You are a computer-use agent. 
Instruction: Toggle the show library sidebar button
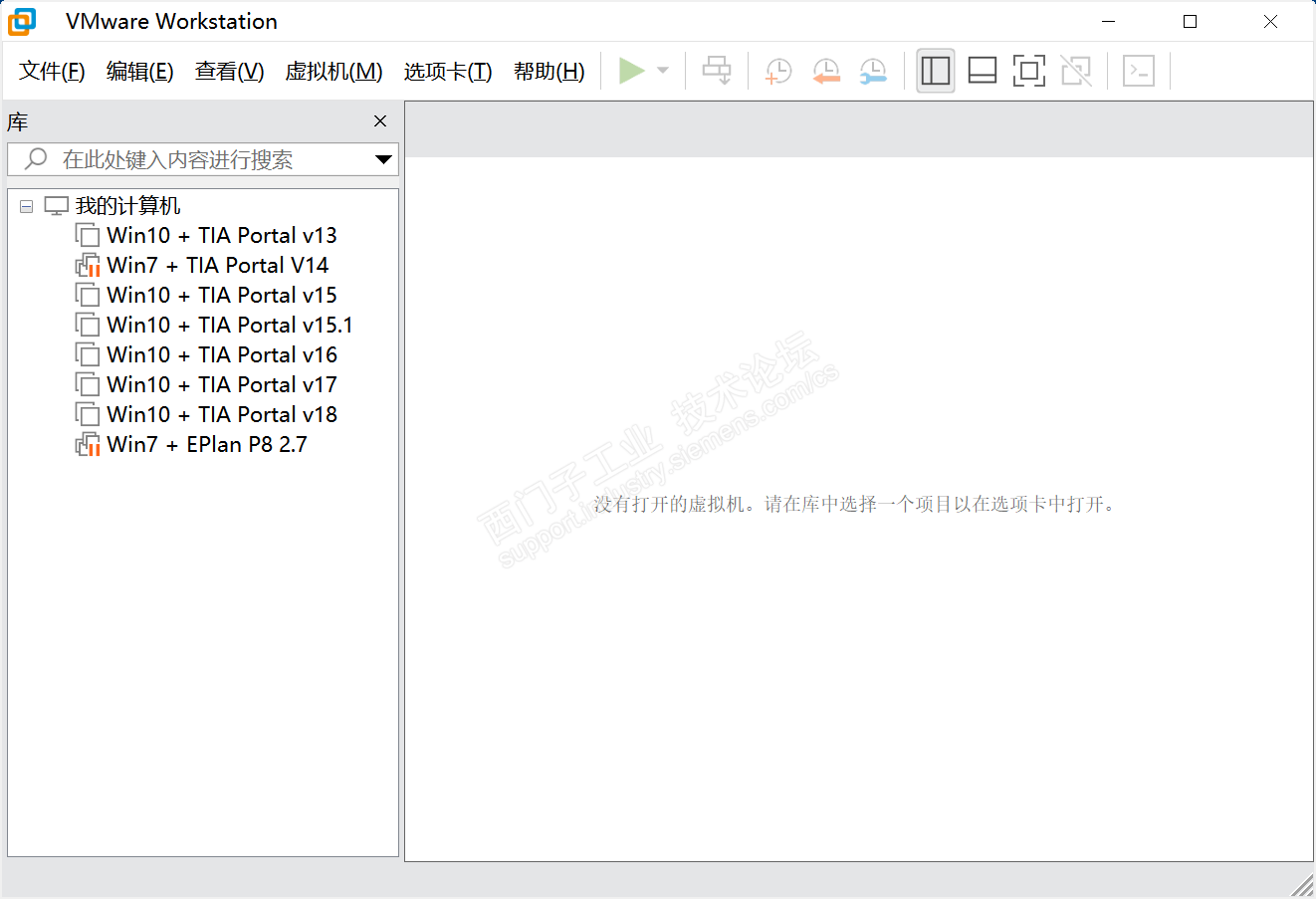pyautogui.click(x=936, y=71)
